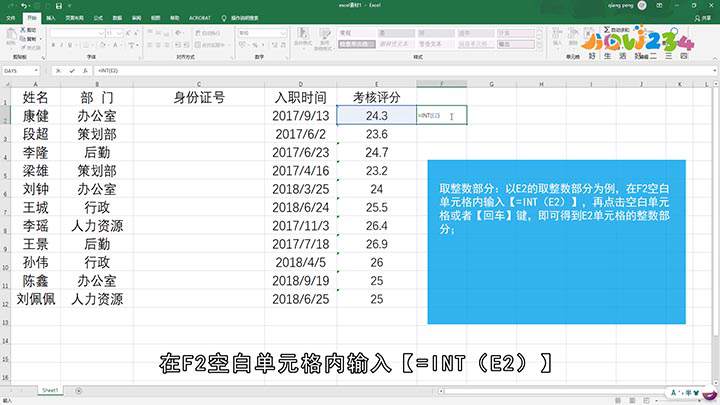The image size is (720, 405).
Task: Click the Format Painter brush
Action: point(23,47)
